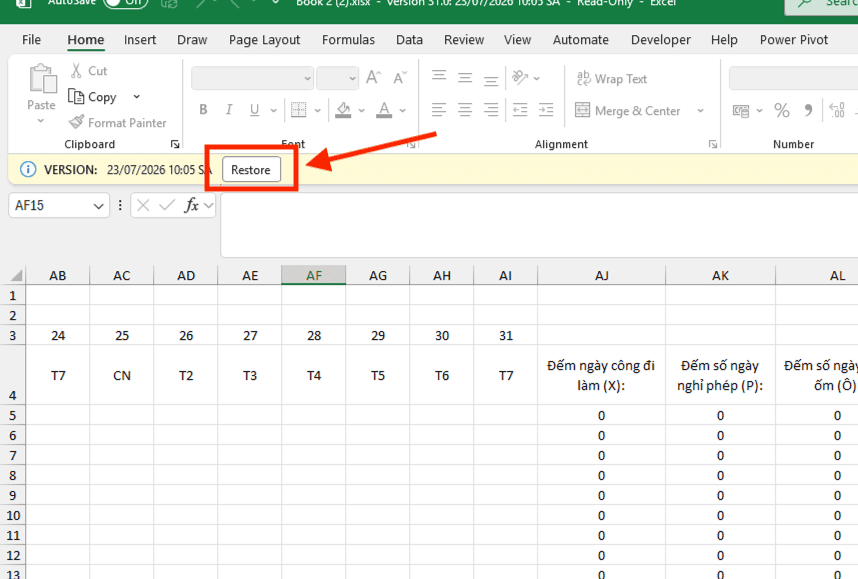Select the row 5 header

13,415
